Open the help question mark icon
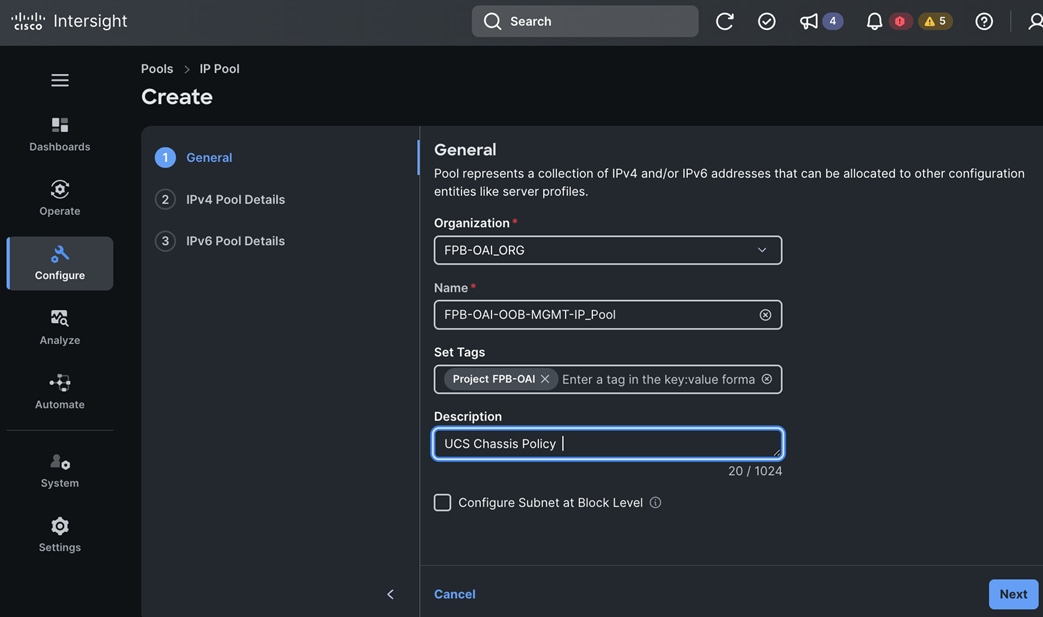 click(984, 21)
